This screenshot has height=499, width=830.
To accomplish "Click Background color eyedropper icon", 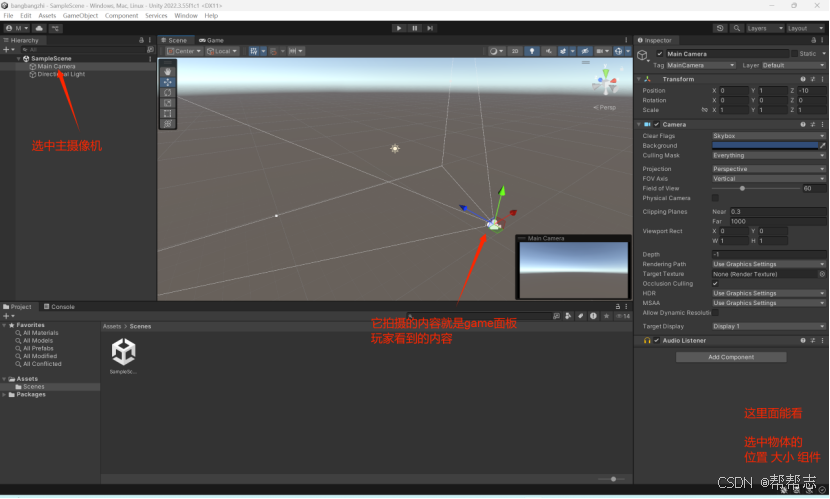I will [823, 146].
